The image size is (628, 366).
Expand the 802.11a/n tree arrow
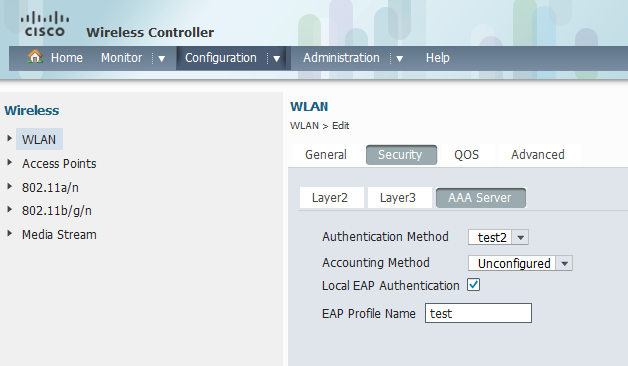[x=10, y=186]
